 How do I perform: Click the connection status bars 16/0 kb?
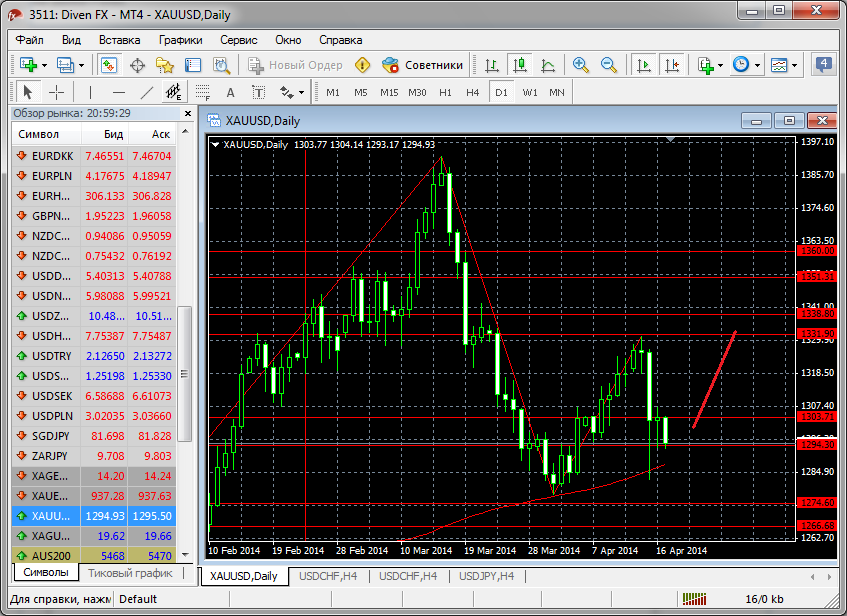[x=694, y=599]
